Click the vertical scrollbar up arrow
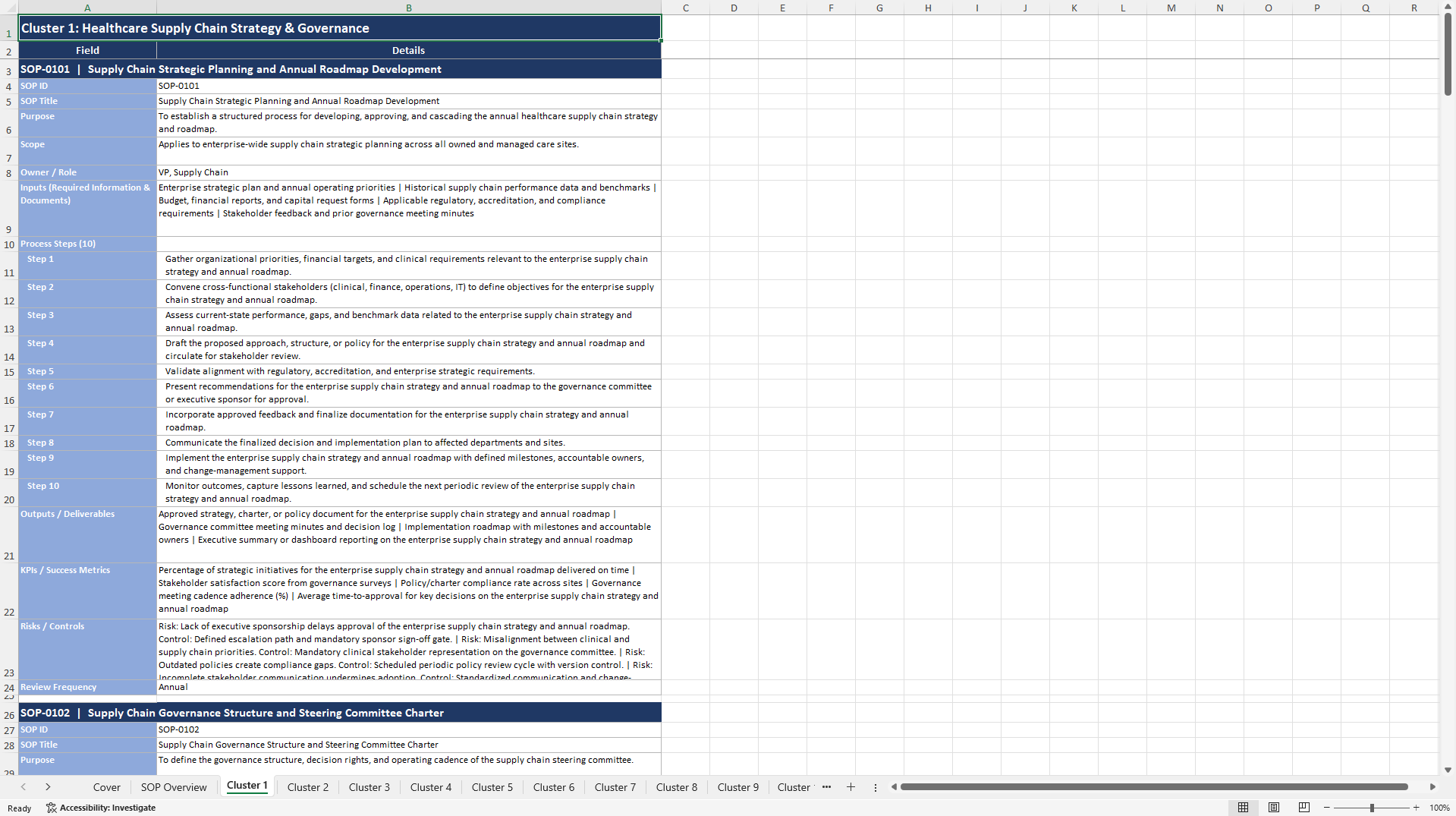 coord(1448,6)
